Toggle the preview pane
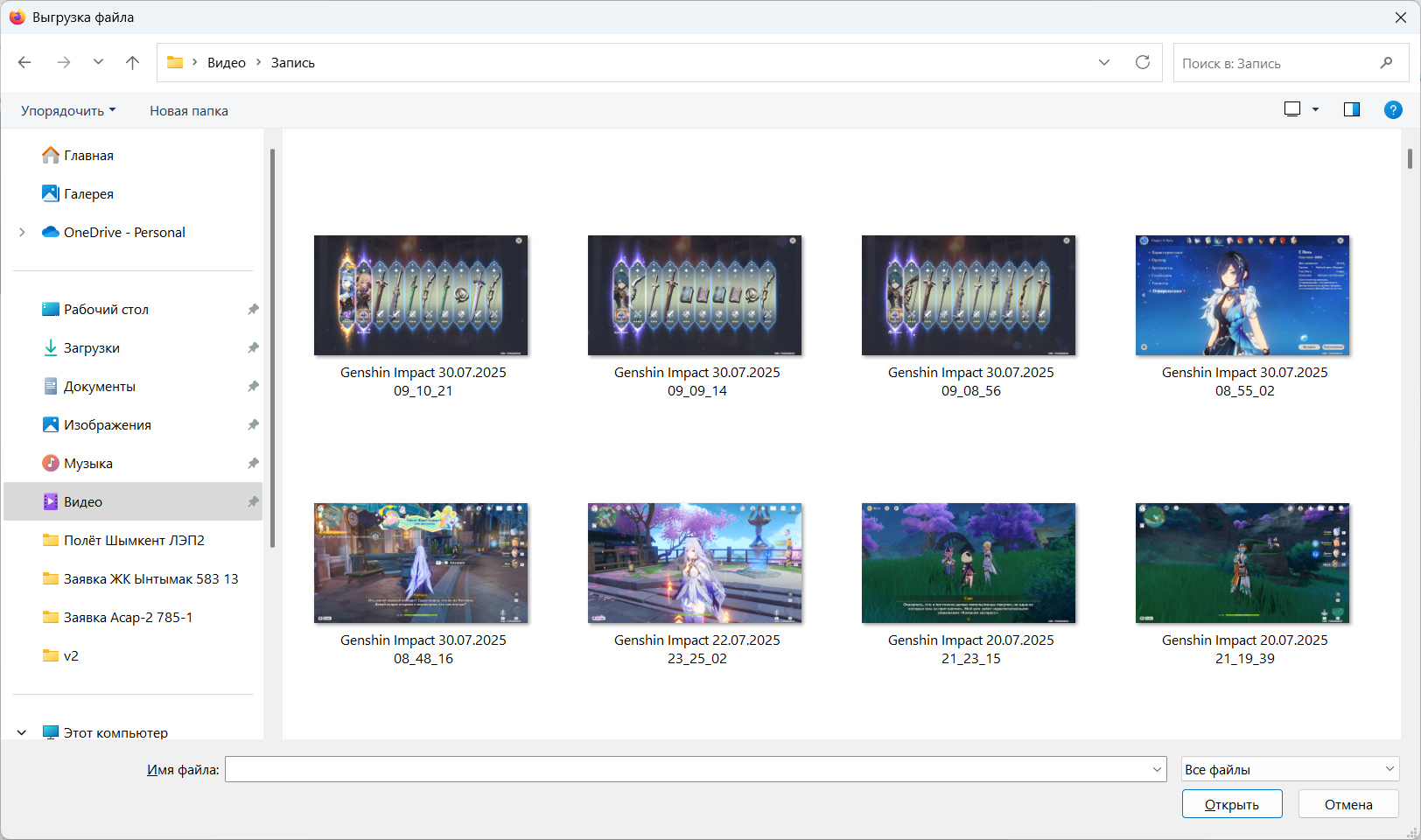This screenshot has width=1421, height=840. click(1352, 109)
